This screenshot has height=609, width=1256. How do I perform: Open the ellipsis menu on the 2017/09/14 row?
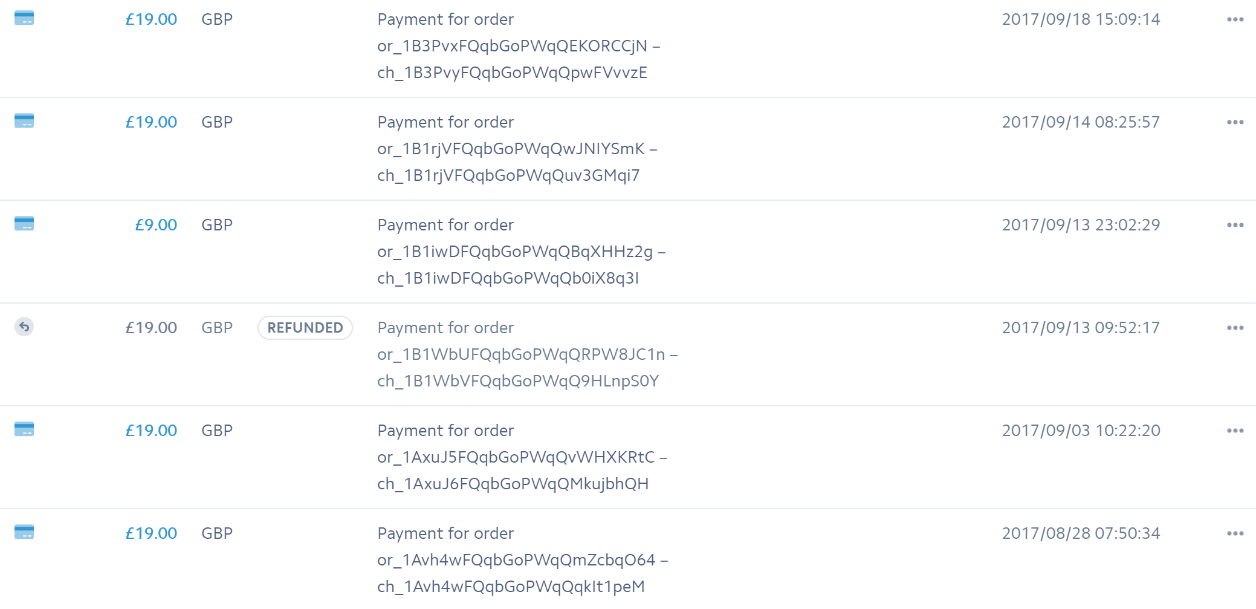coord(1235,120)
